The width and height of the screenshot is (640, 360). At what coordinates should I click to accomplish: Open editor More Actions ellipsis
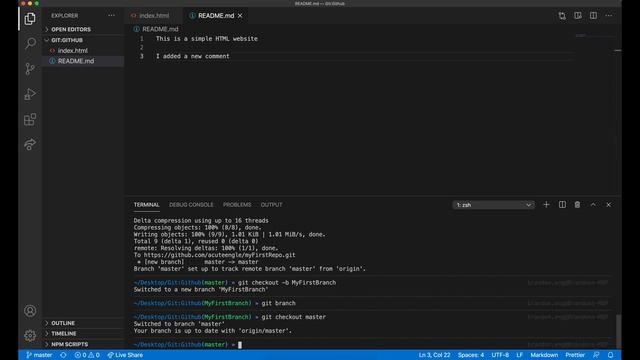609,16
